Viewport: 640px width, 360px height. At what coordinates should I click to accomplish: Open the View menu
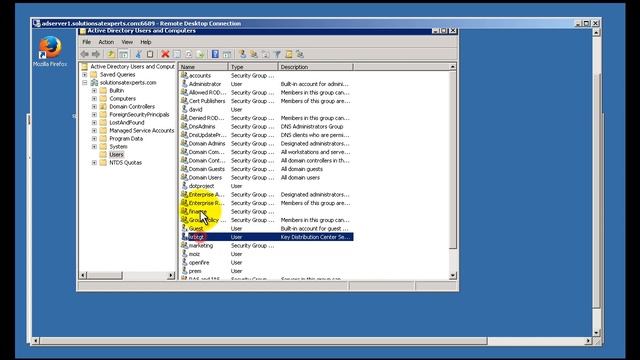(x=127, y=42)
